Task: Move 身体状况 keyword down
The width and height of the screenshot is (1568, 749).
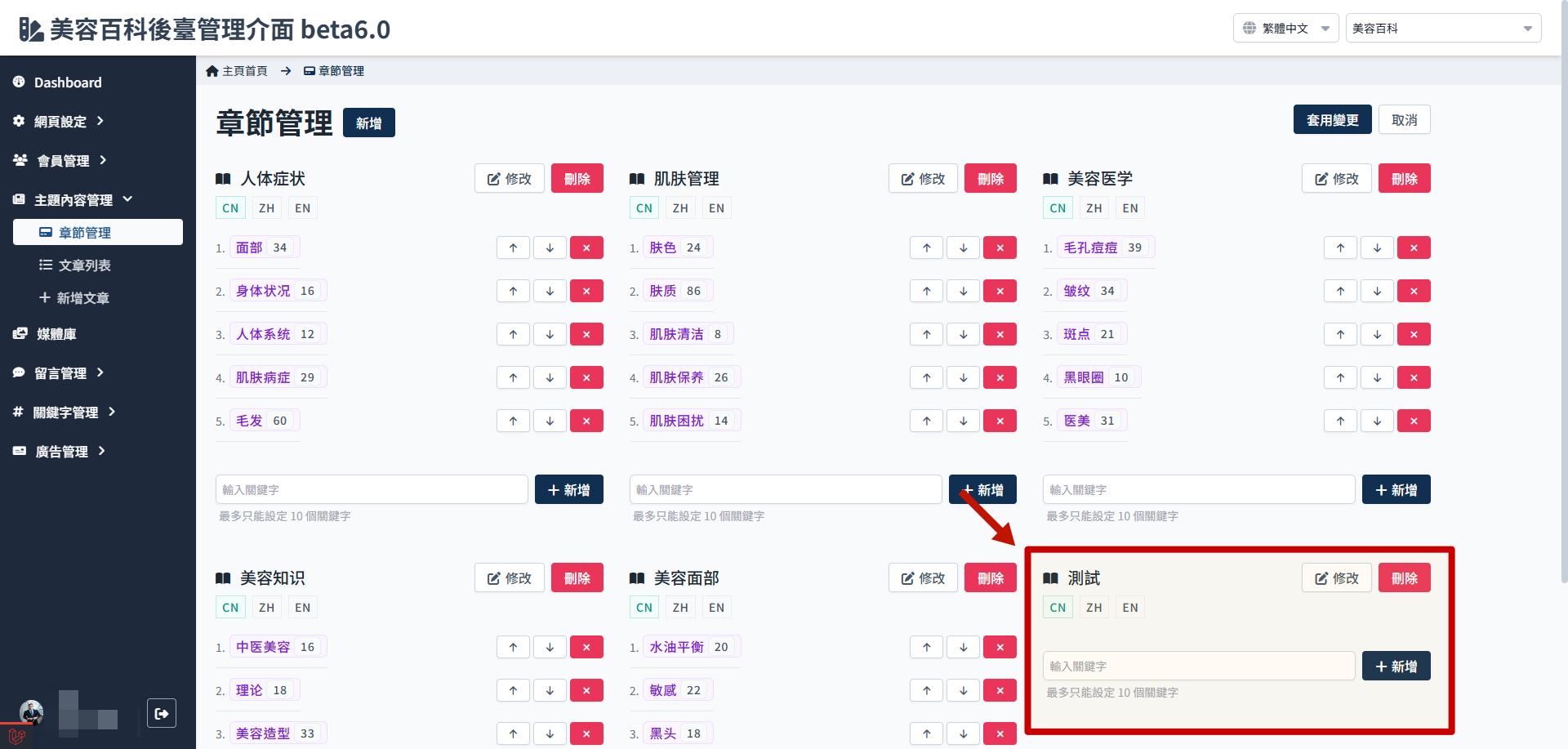Action: [x=550, y=291]
